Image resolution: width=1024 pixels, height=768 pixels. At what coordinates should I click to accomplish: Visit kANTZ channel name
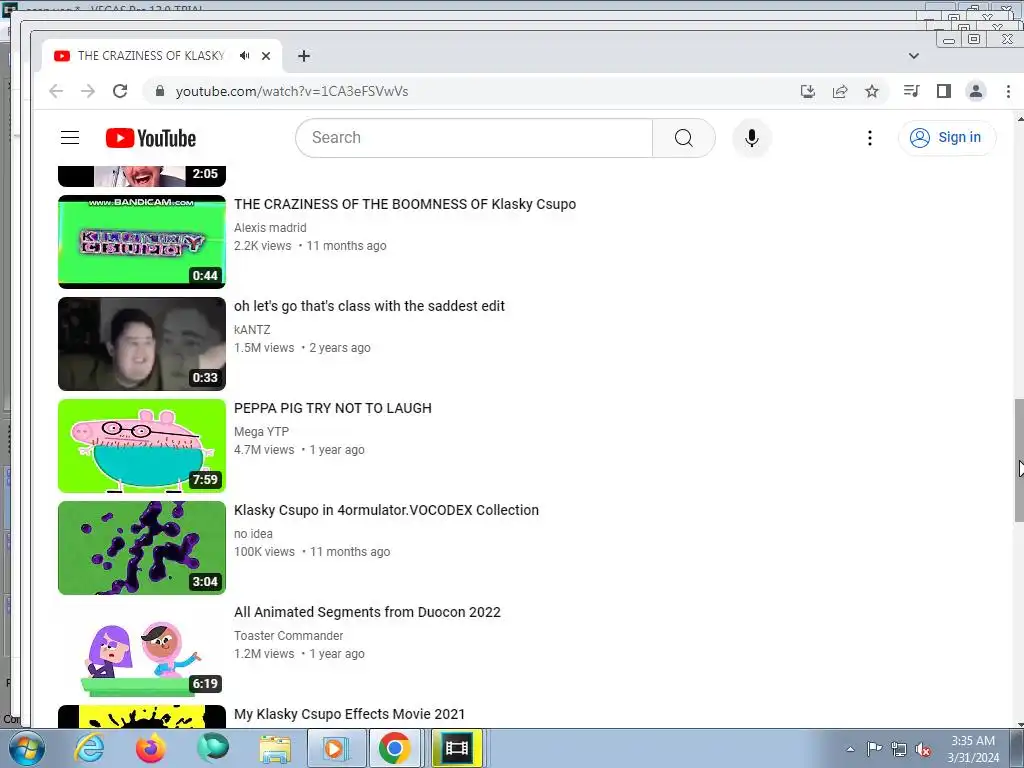[252, 330]
